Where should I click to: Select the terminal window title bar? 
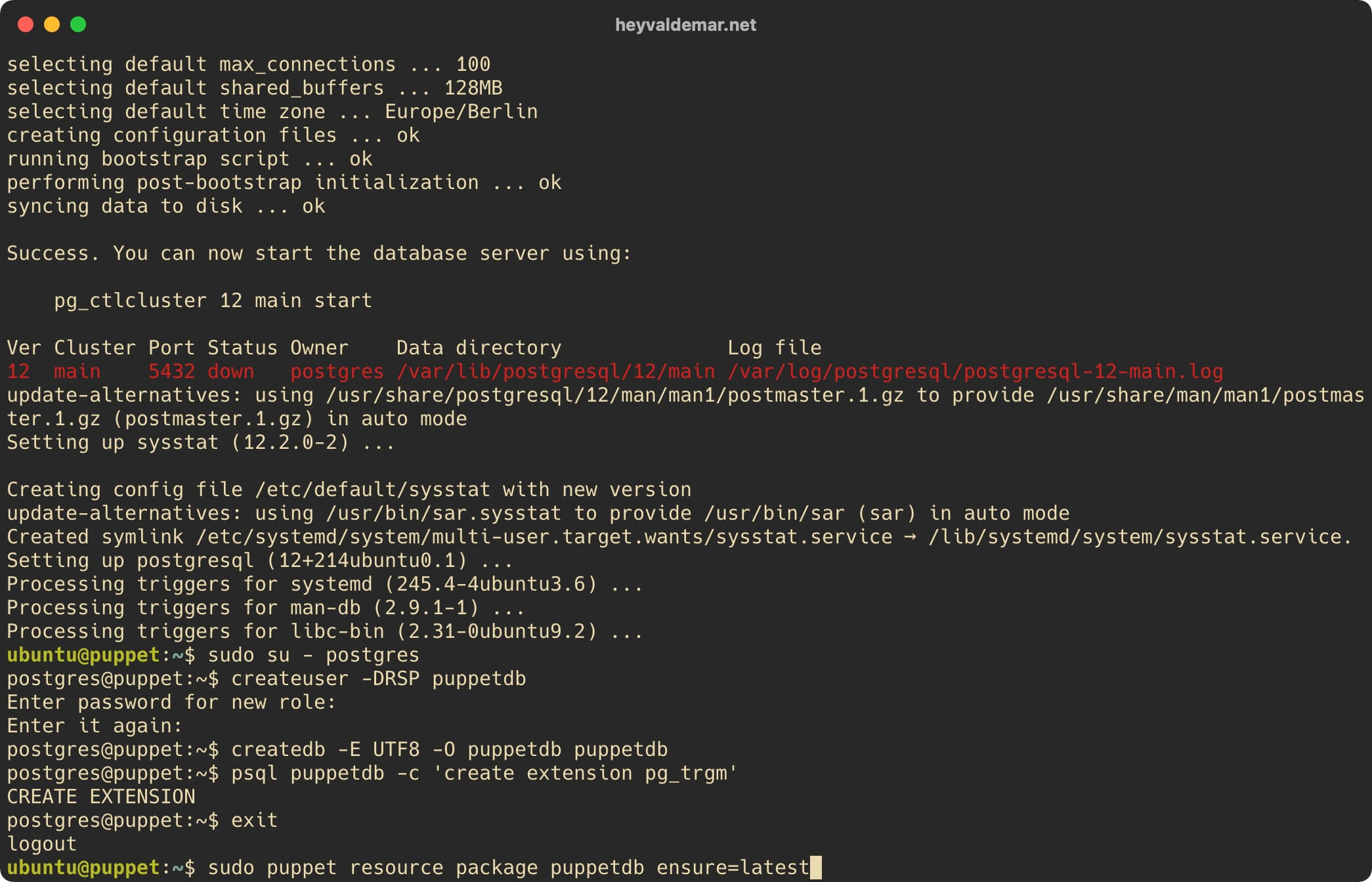(x=686, y=22)
